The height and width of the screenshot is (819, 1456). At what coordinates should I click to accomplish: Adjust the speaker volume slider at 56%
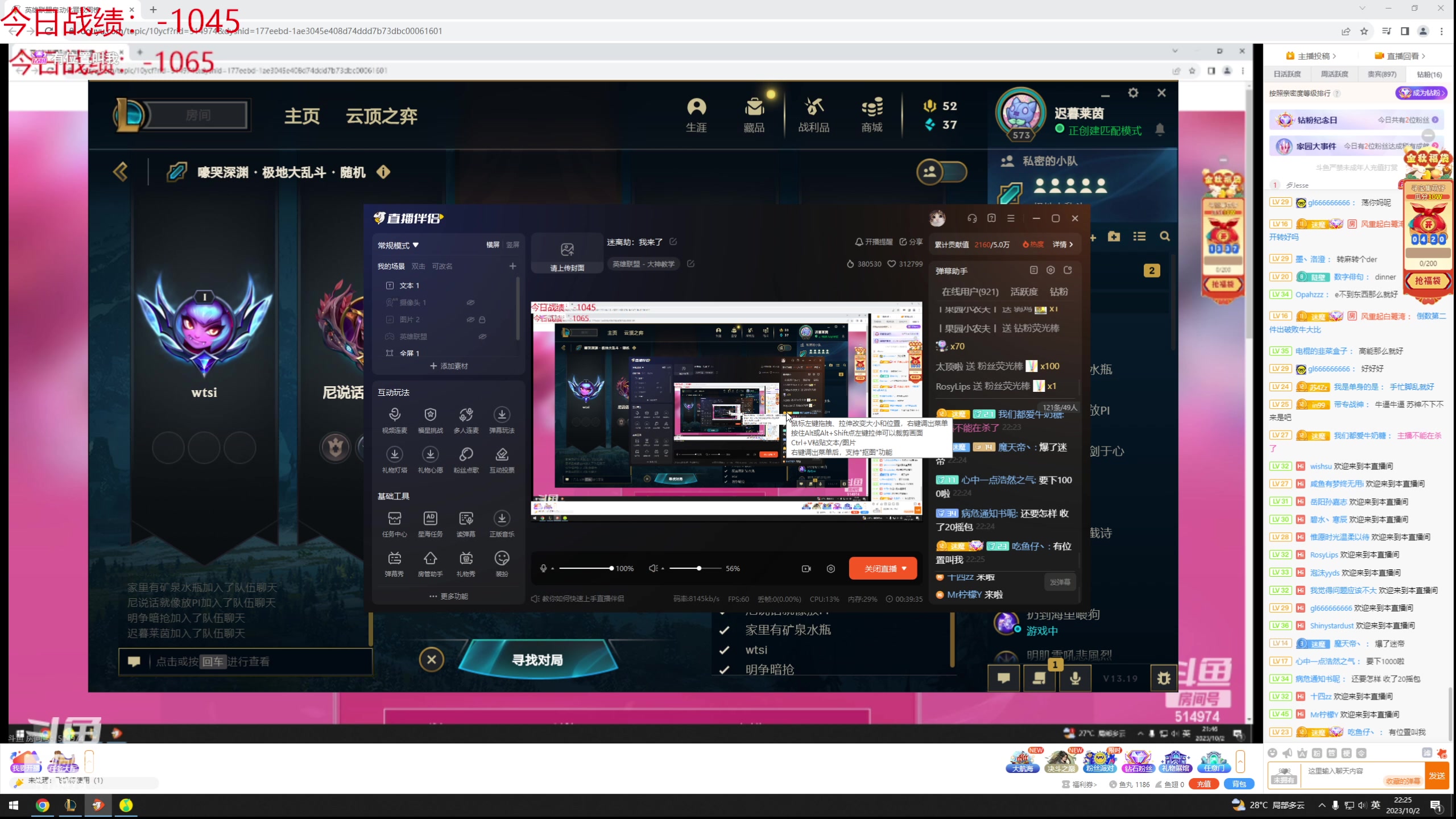(699, 569)
